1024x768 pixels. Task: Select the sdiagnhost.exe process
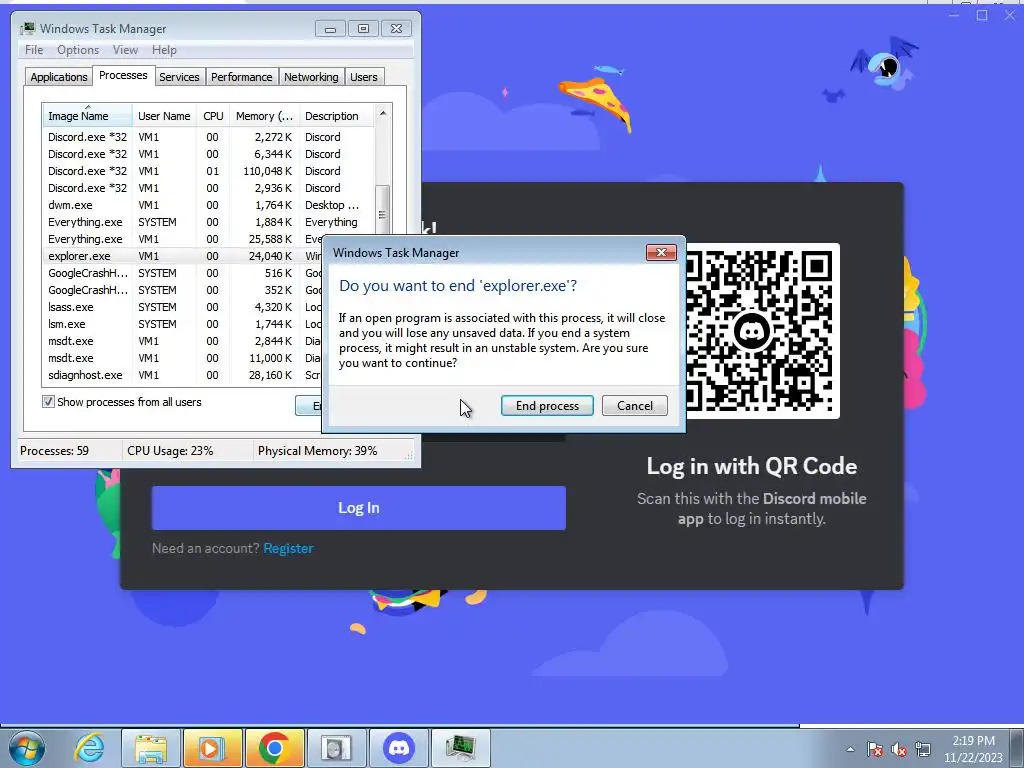(x=183, y=375)
